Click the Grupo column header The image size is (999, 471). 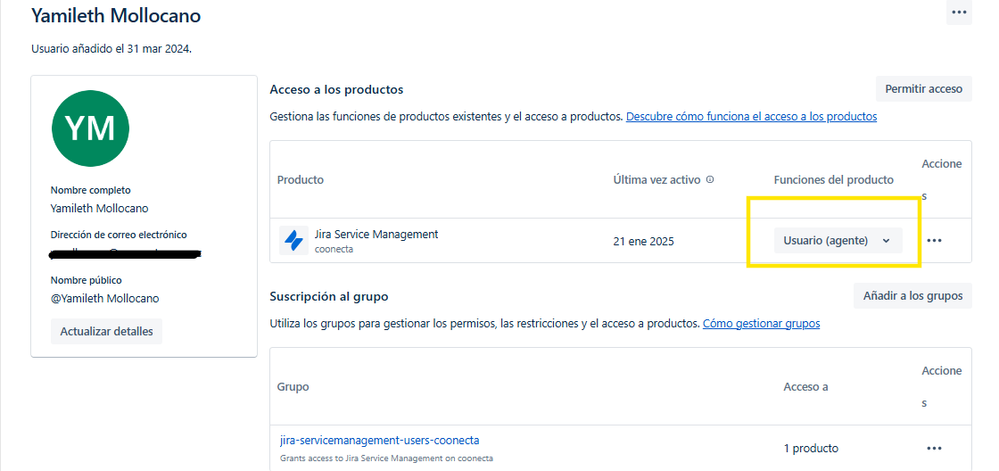[x=293, y=387]
